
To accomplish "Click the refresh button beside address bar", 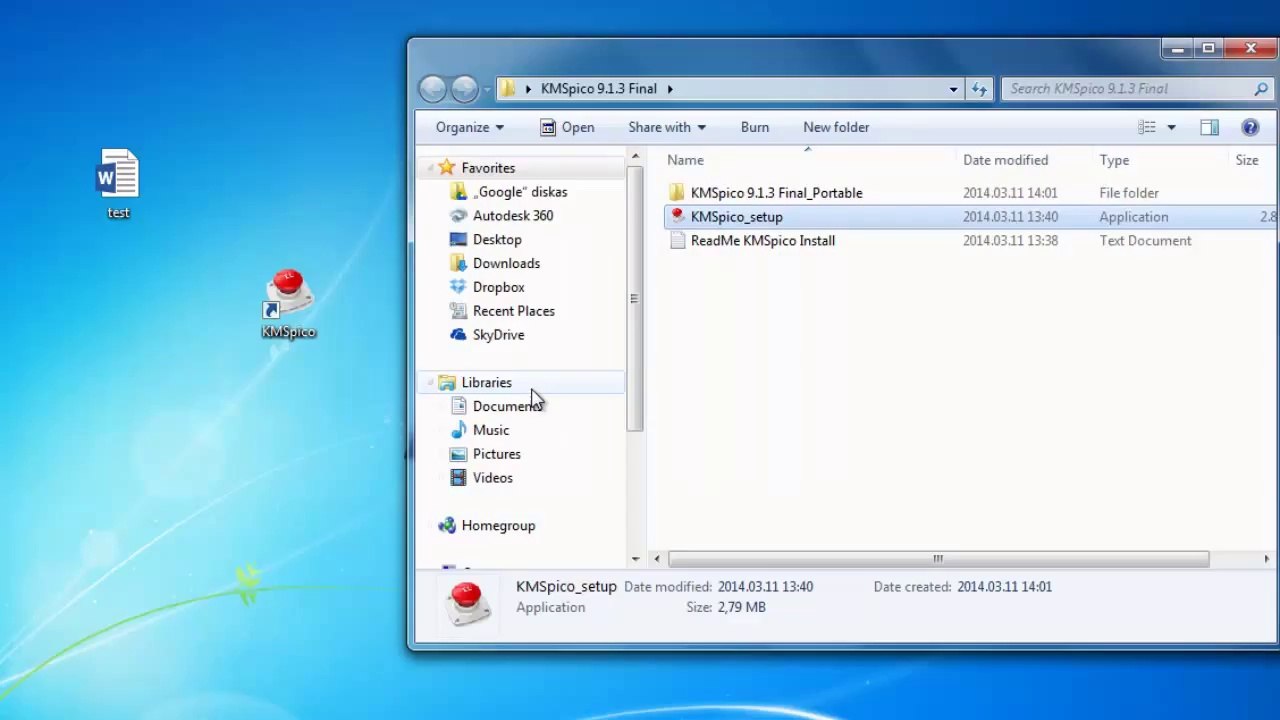I will [x=979, y=89].
